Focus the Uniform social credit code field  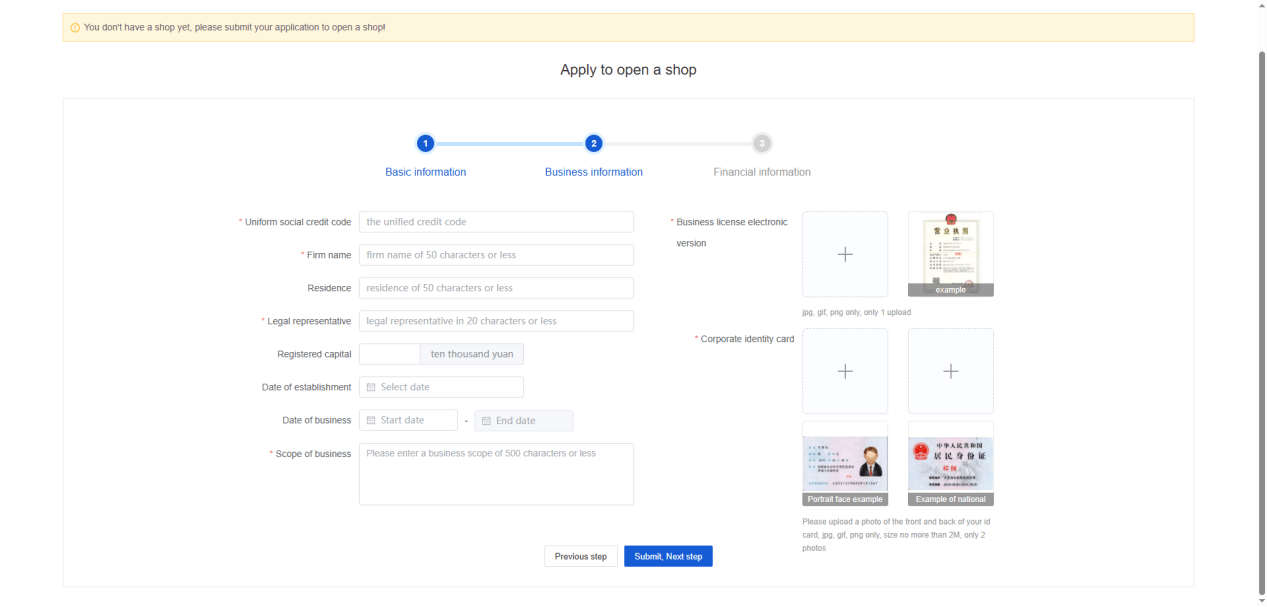coord(496,222)
